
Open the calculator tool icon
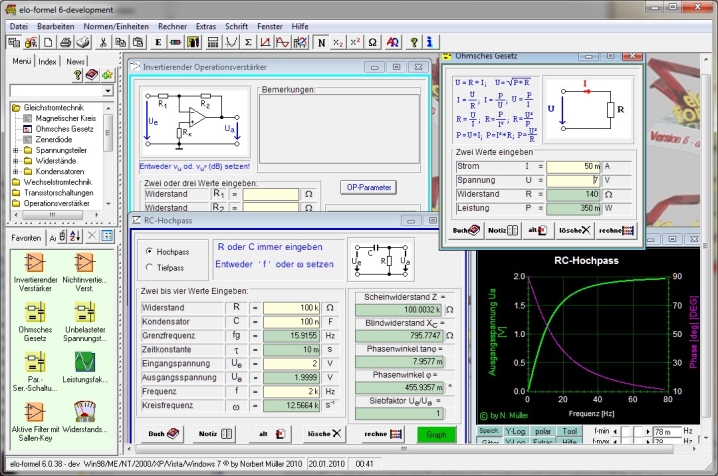[212, 43]
